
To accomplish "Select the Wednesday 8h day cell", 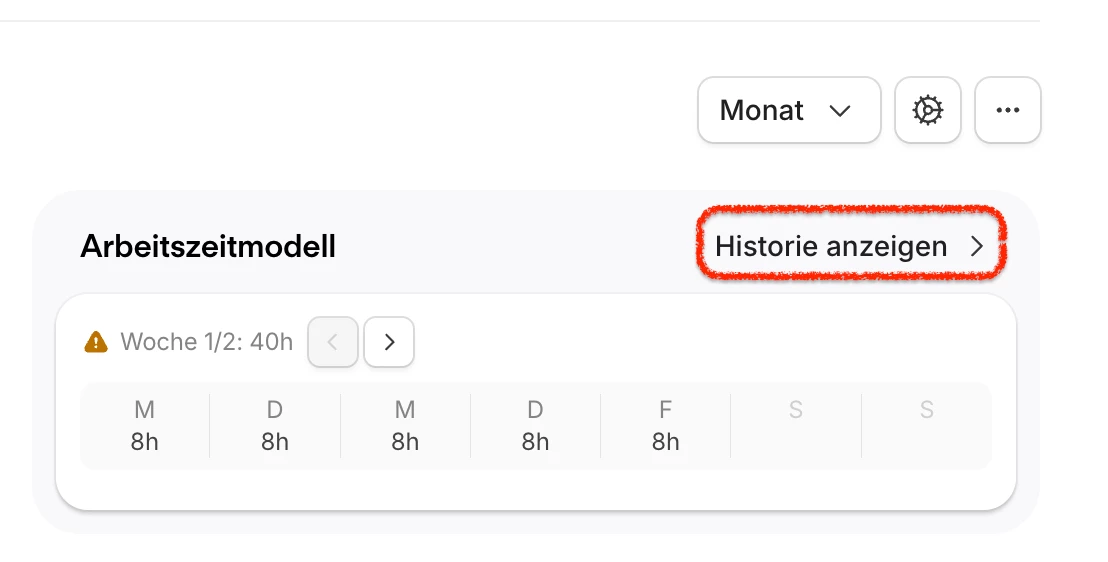I will coord(405,426).
